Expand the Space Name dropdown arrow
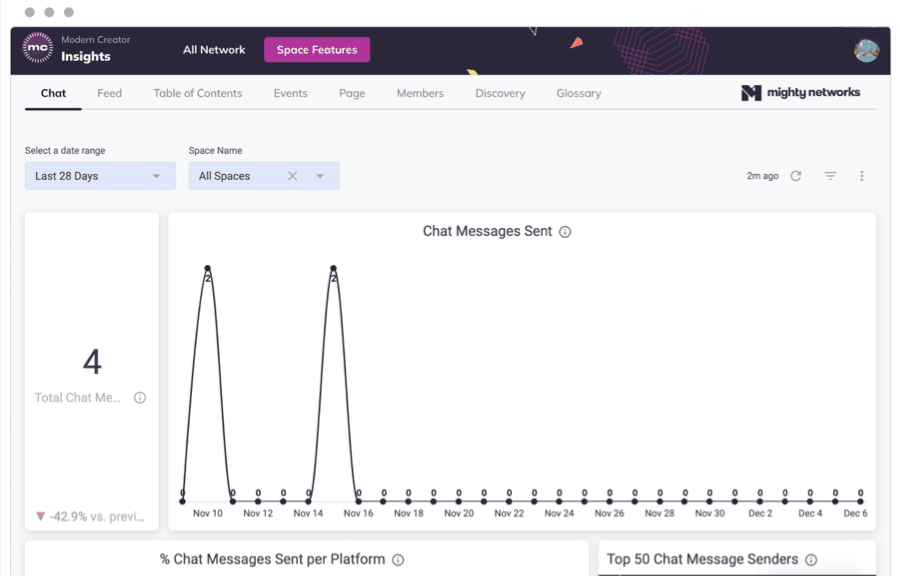 click(x=320, y=176)
